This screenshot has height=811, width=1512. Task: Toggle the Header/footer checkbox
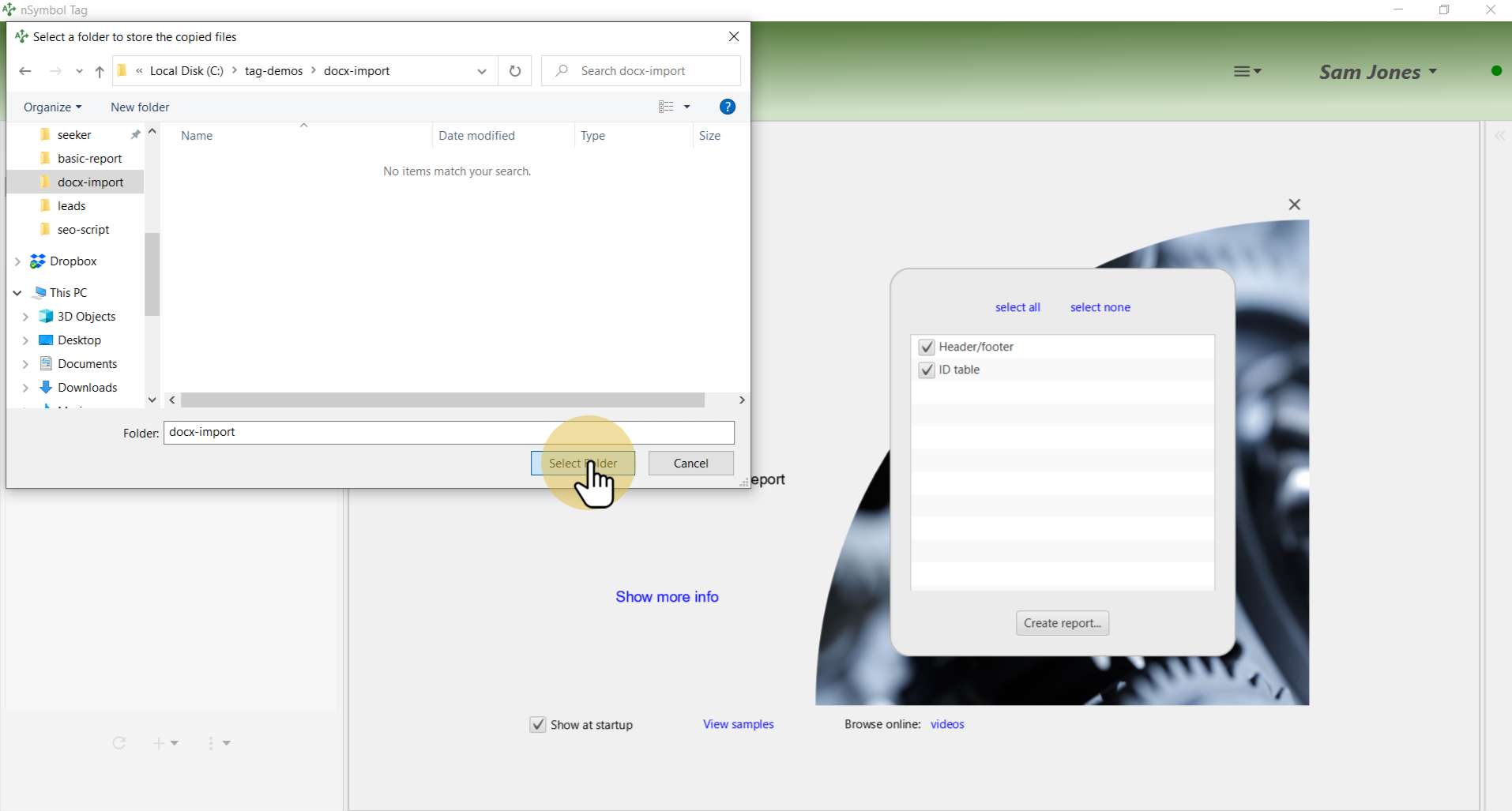pyautogui.click(x=927, y=347)
